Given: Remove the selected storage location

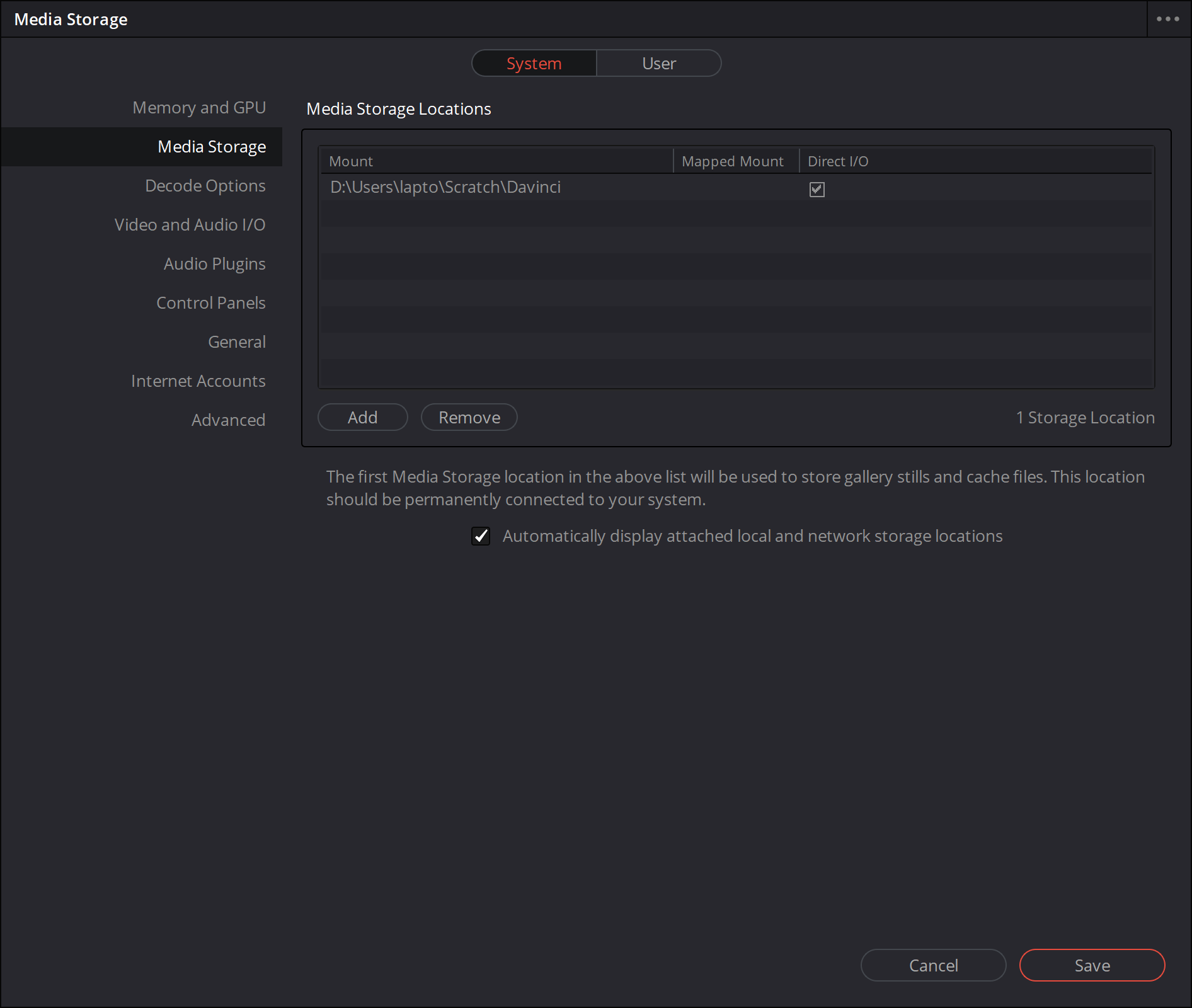Looking at the screenshot, I should [x=469, y=418].
